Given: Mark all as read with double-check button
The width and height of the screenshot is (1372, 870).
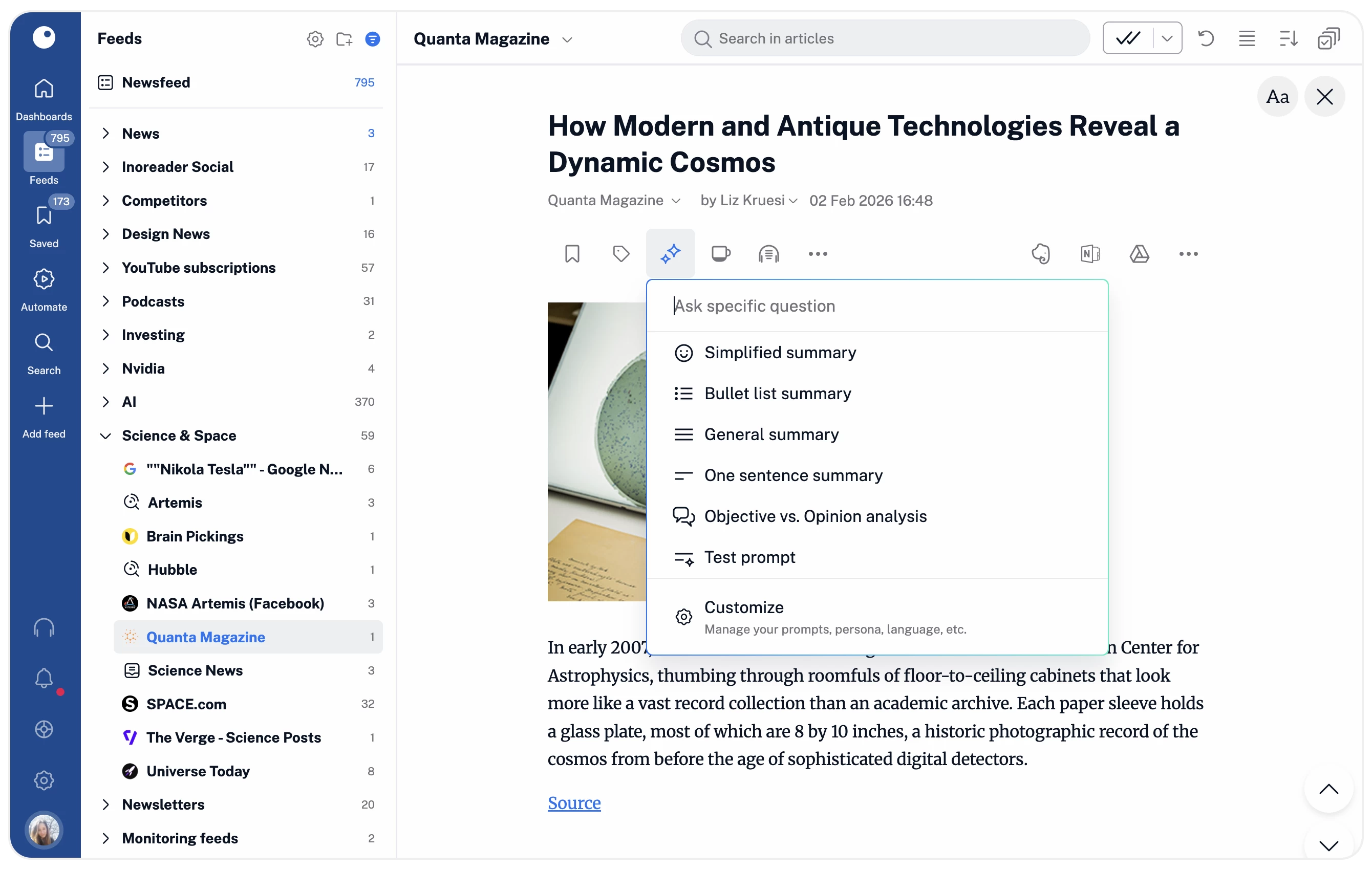Looking at the screenshot, I should click(1128, 38).
